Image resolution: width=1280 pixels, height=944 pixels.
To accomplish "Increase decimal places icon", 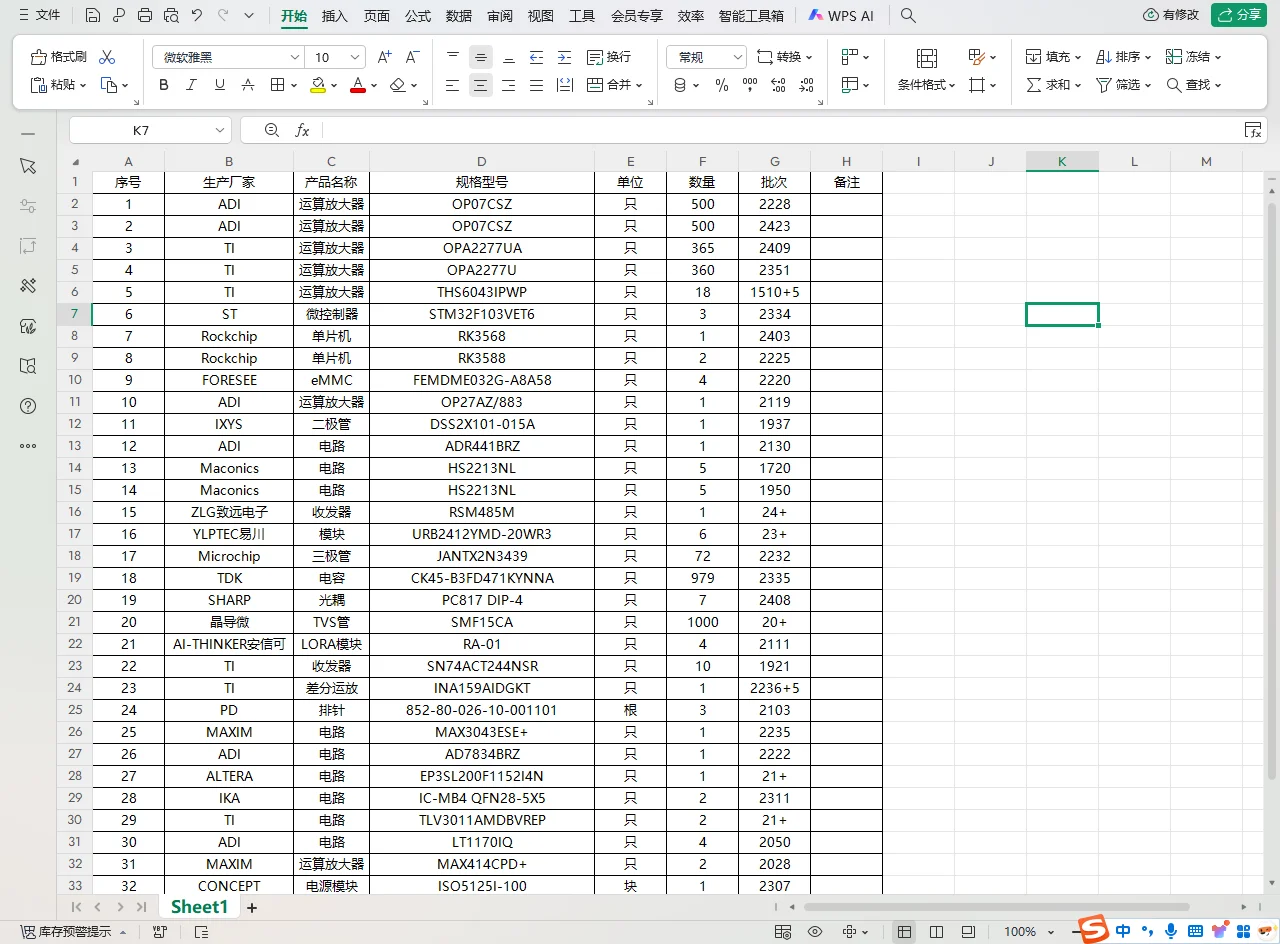I will click(x=779, y=85).
